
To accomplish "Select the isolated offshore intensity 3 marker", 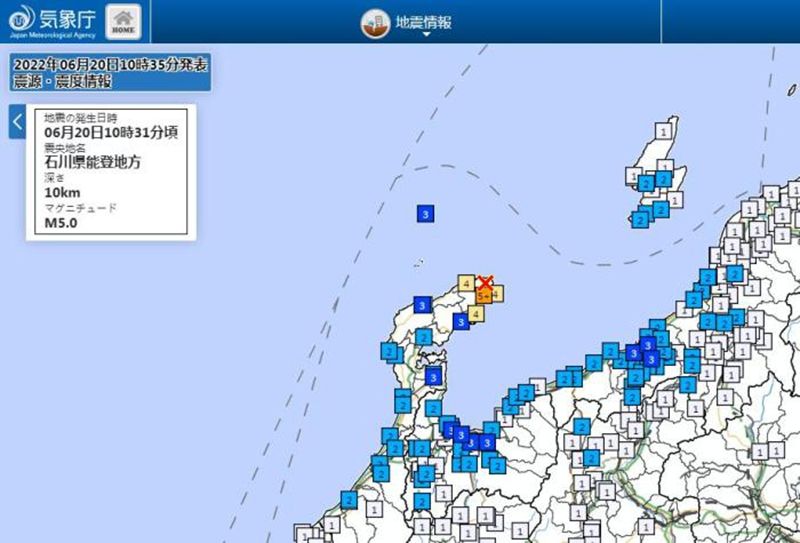I will (x=426, y=214).
